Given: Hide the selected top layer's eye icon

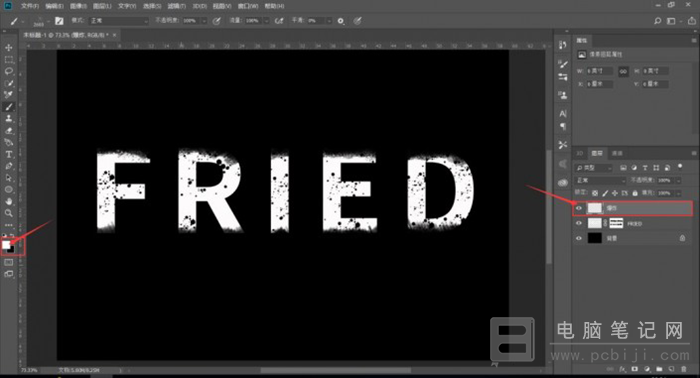Looking at the screenshot, I should click(579, 208).
